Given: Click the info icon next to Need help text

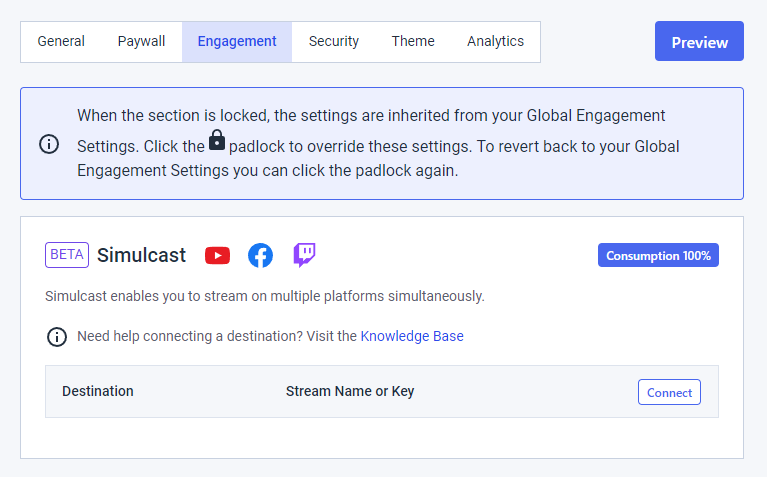Looking at the screenshot, I should 57,337.
